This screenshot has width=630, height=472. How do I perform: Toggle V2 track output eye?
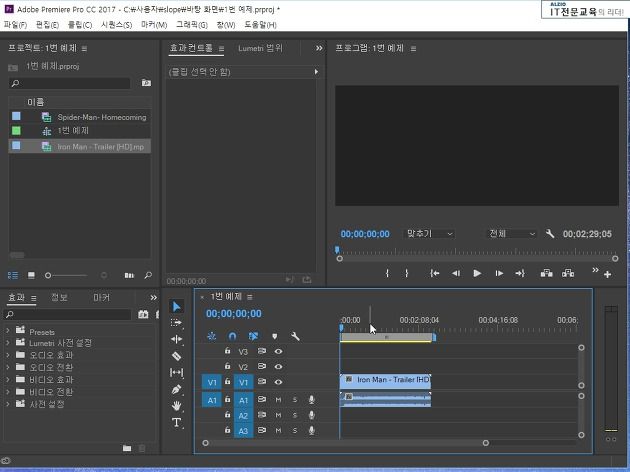(278, 366)
